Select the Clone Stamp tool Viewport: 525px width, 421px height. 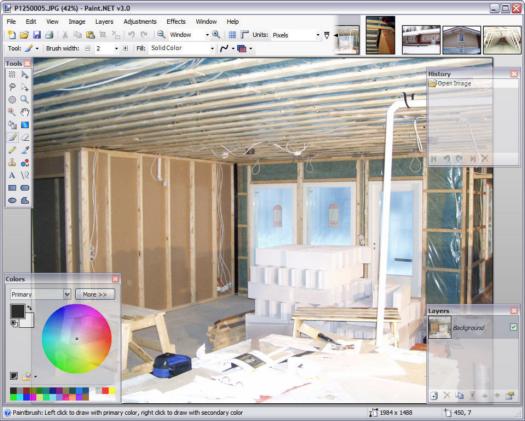pos(12,163)
